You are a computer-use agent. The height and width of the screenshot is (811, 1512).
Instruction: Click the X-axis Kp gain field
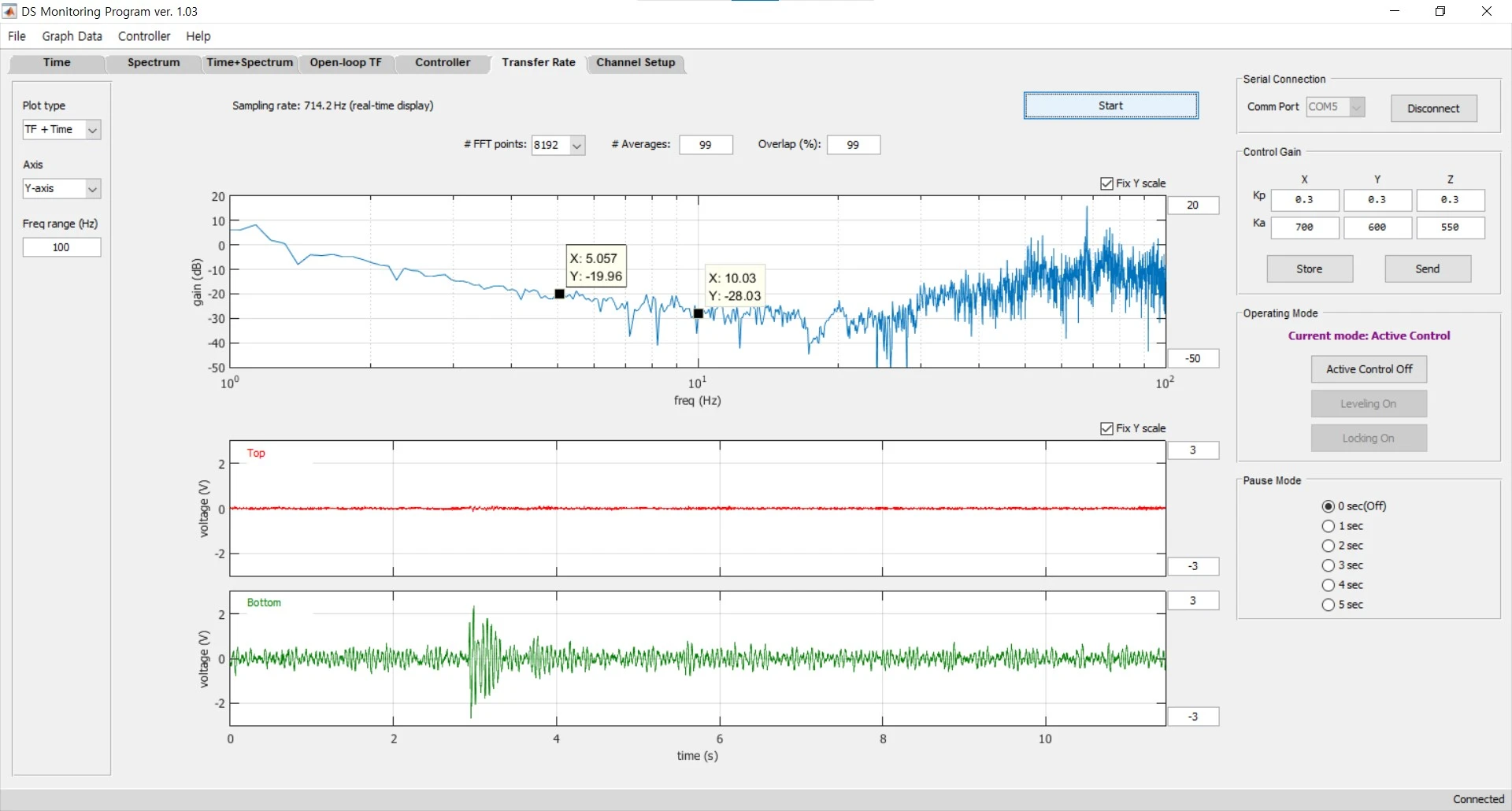(x=1304, y=200)
